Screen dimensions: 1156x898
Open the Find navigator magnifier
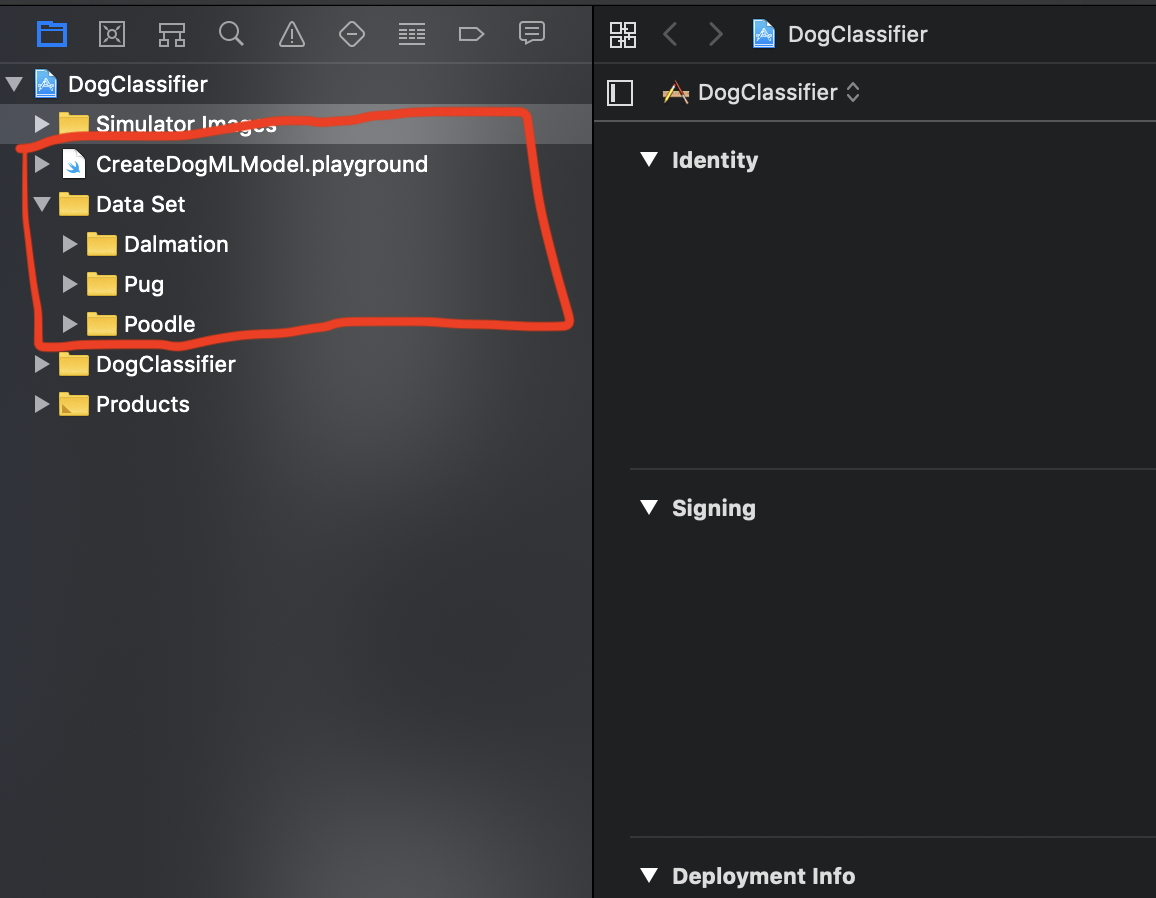pyautogui.click(x=231, y=34)
